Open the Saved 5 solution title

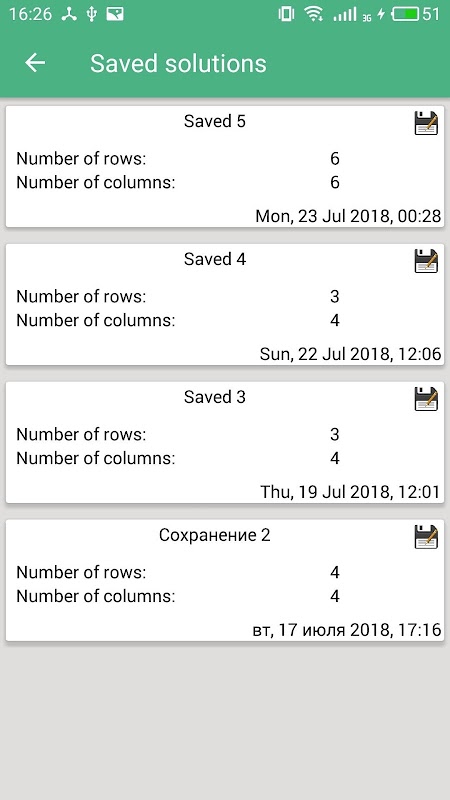(x=215, y=121)
